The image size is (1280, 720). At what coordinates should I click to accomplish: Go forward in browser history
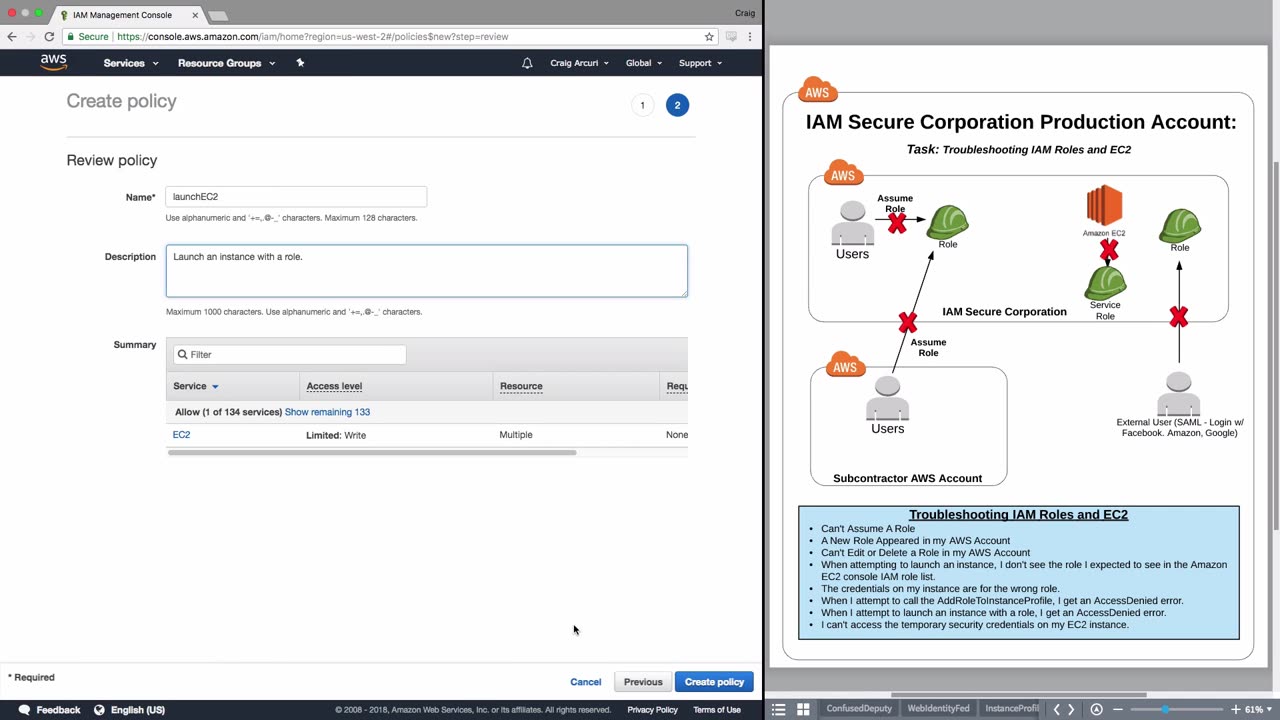pos(31,37)
